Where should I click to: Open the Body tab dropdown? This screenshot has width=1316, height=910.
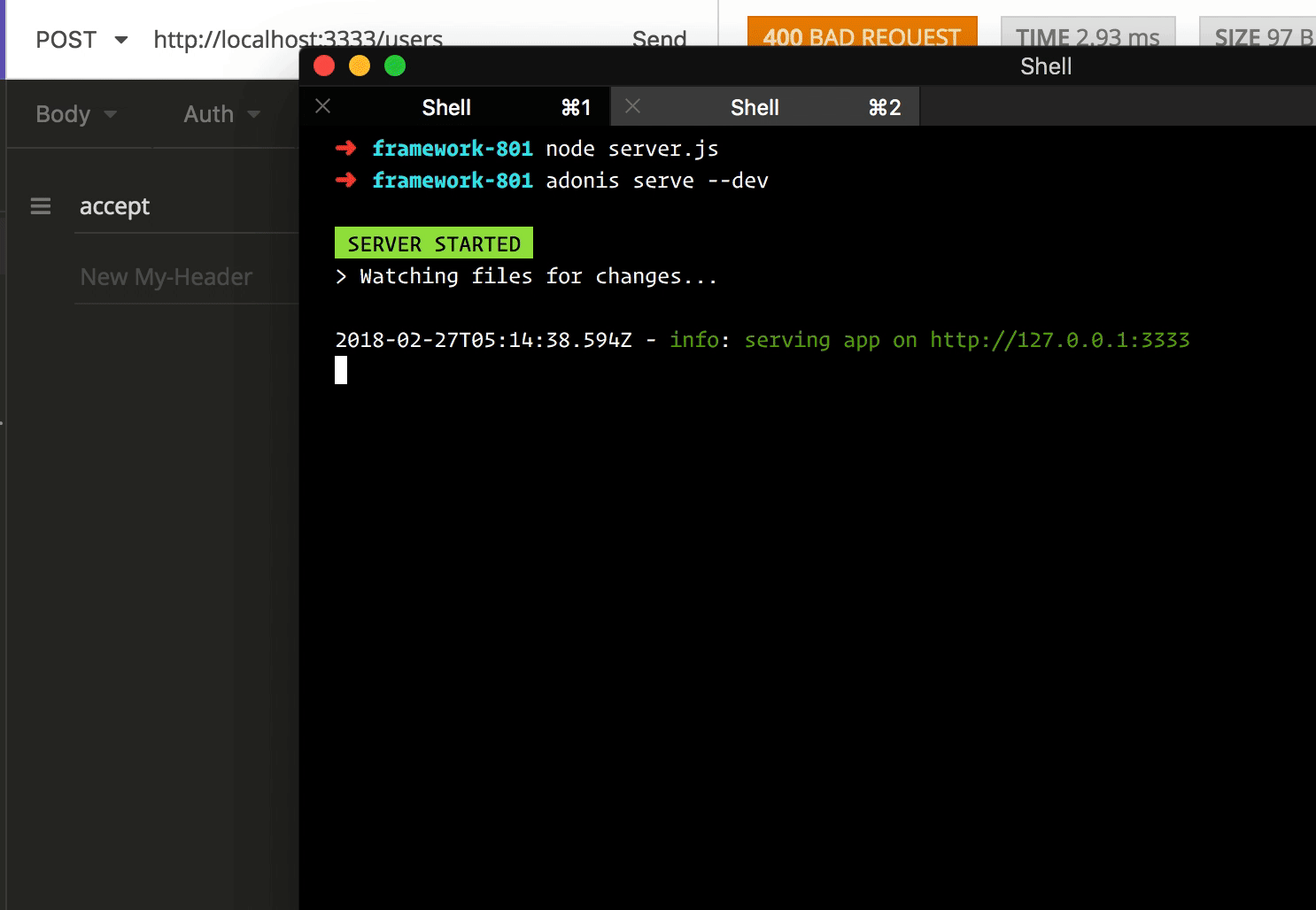coord(76,114)
